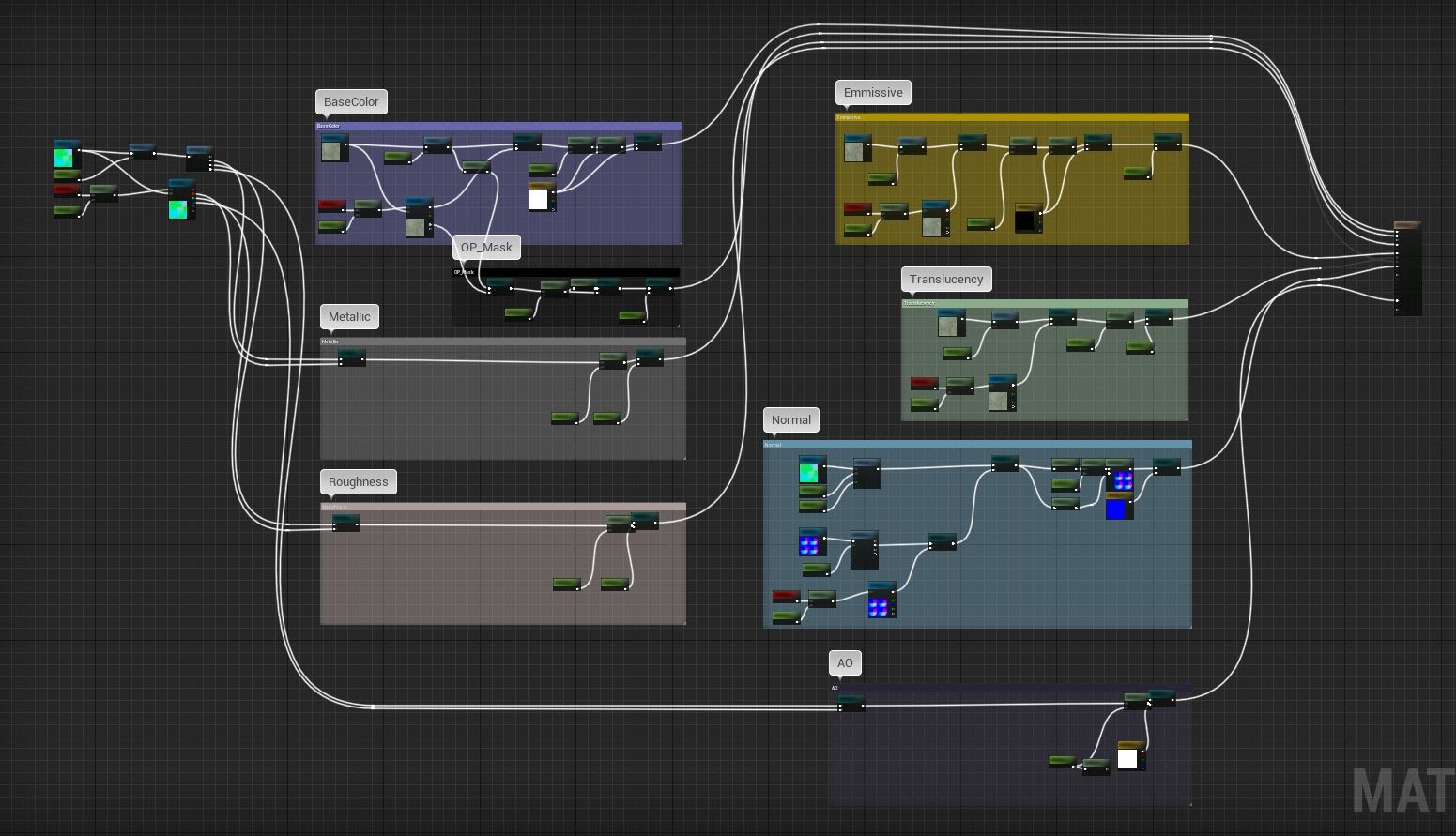Select the red node in Normal group
Image resolution: width=1456 pixels, height=836 pixels.
786,596
